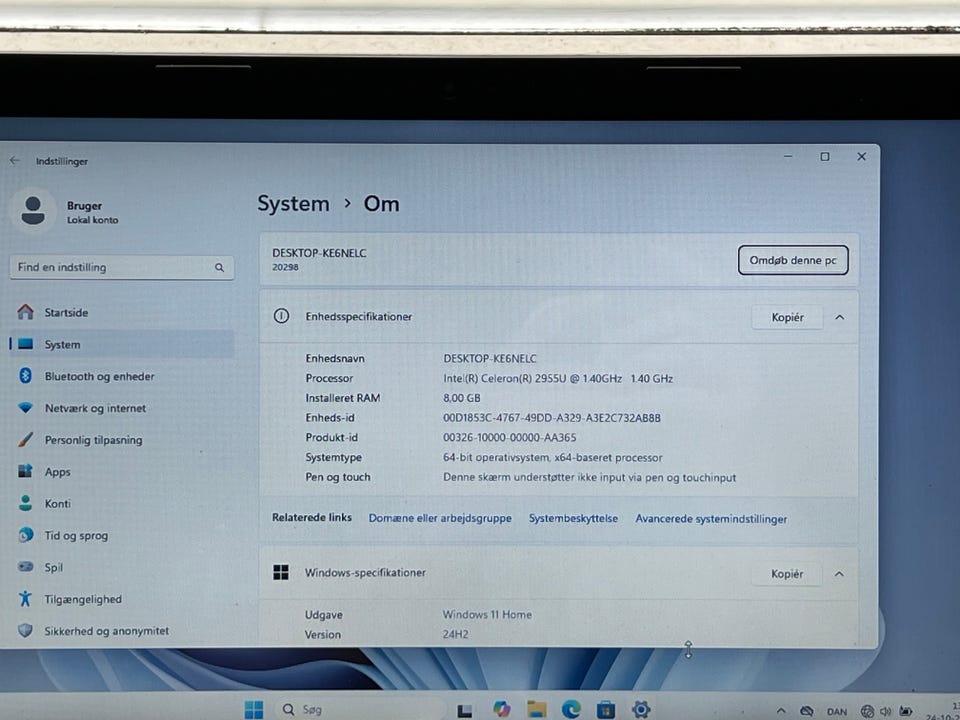Select the version value 24H2
The height and width of the screenshot is (720, 960).
pos(456,634)
